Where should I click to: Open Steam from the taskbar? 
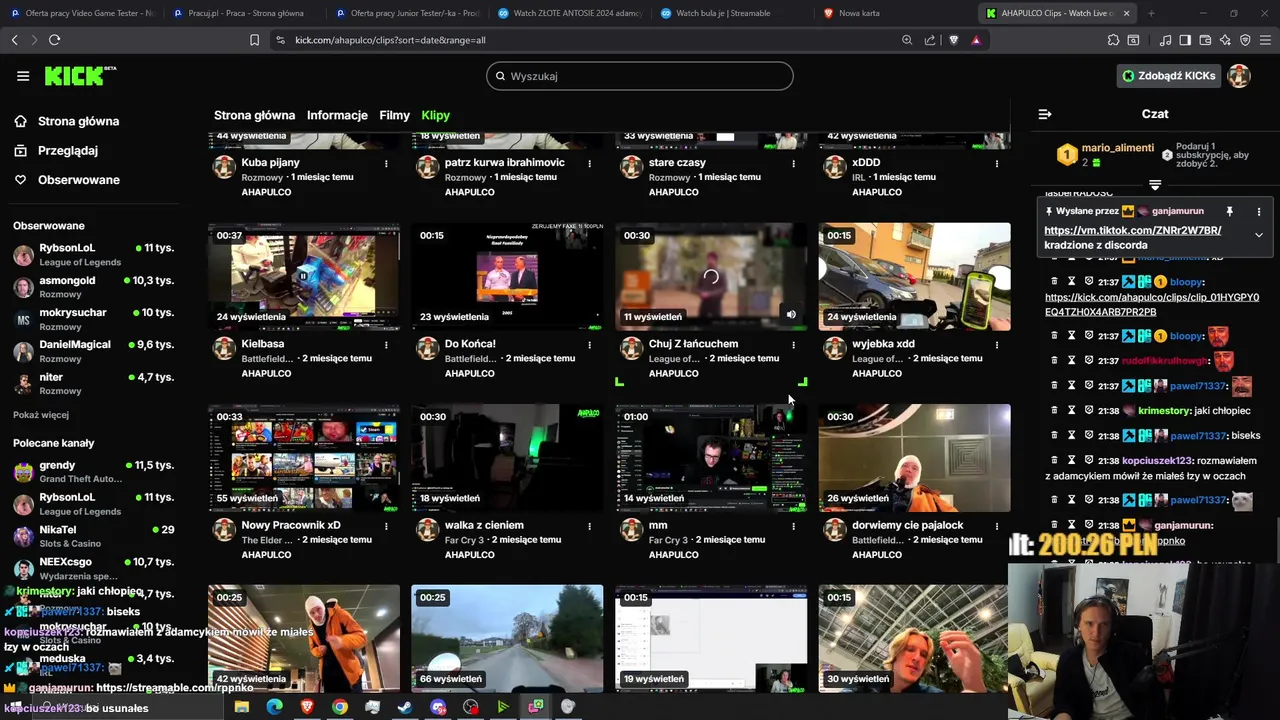coord(405,707)
